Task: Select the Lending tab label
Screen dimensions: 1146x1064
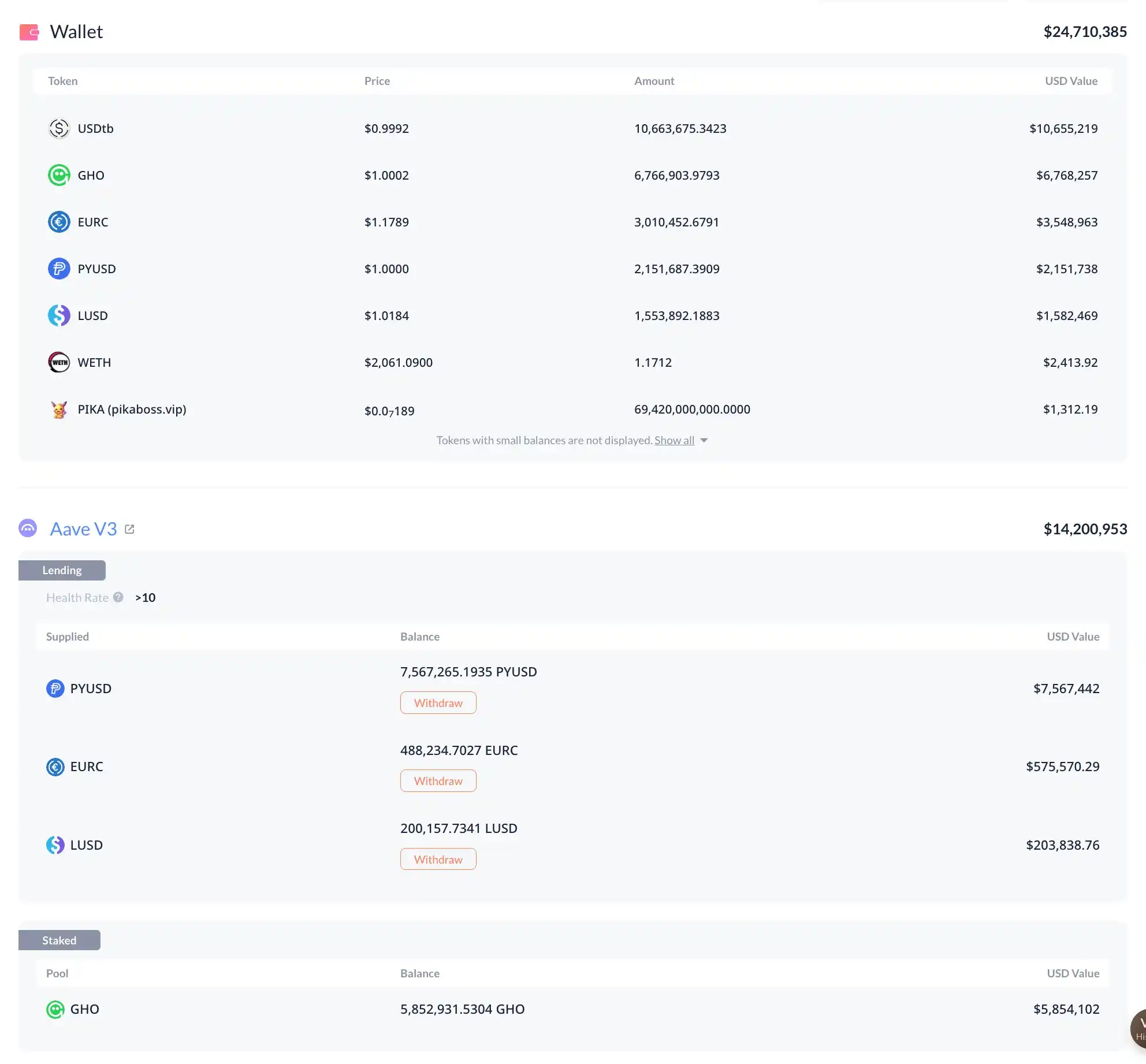Action: click(x=62, y=570)
